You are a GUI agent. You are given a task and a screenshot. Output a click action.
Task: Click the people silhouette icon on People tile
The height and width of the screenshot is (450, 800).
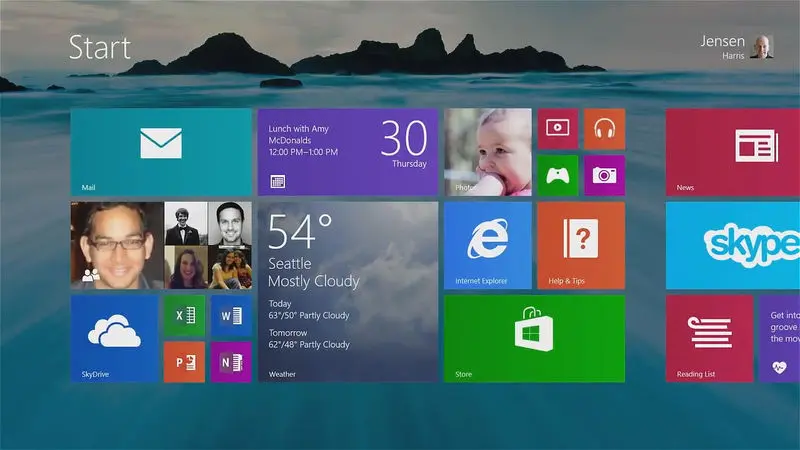click(91, 276)
